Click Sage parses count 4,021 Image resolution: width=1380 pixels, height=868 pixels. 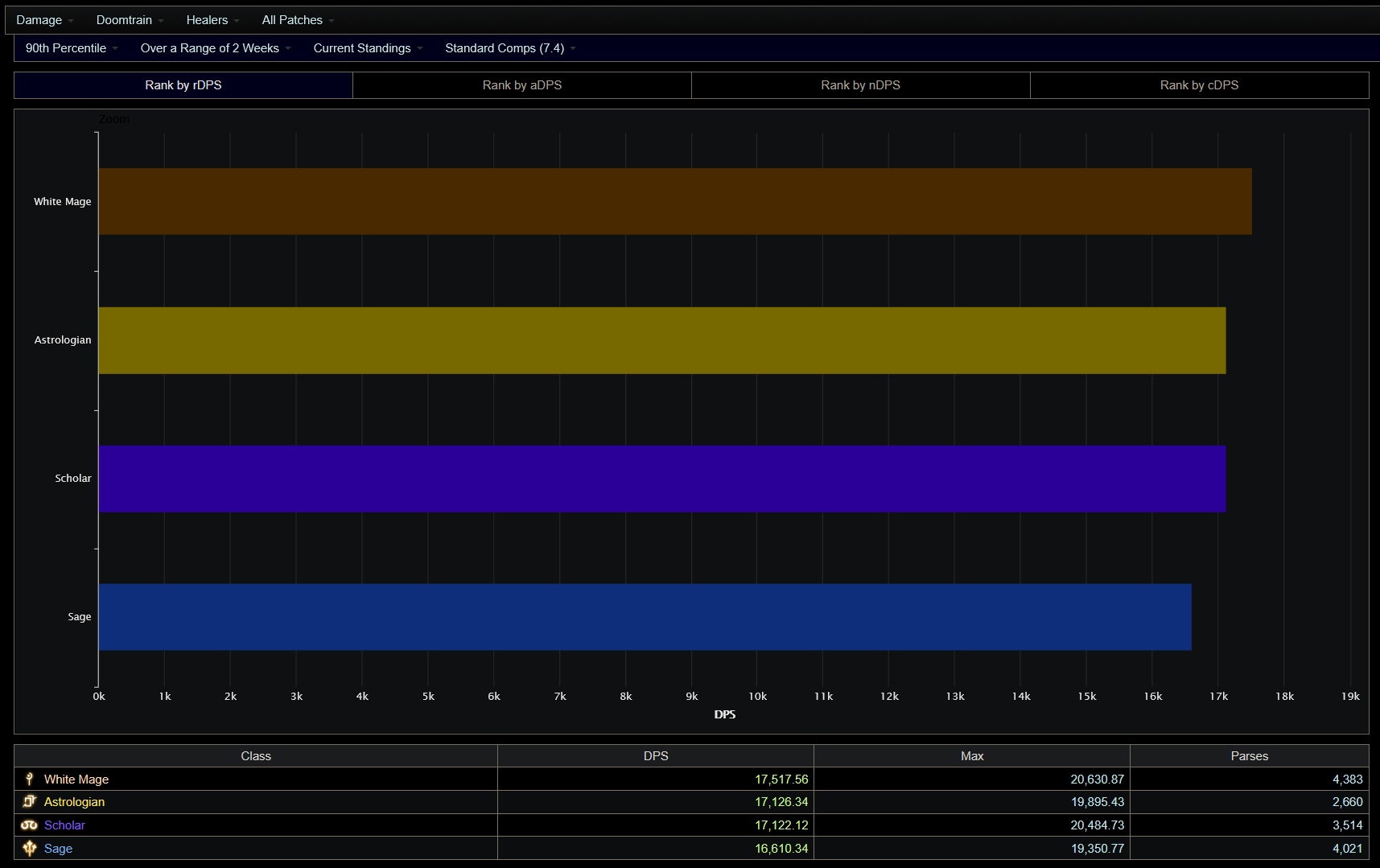coord(1348,848)
